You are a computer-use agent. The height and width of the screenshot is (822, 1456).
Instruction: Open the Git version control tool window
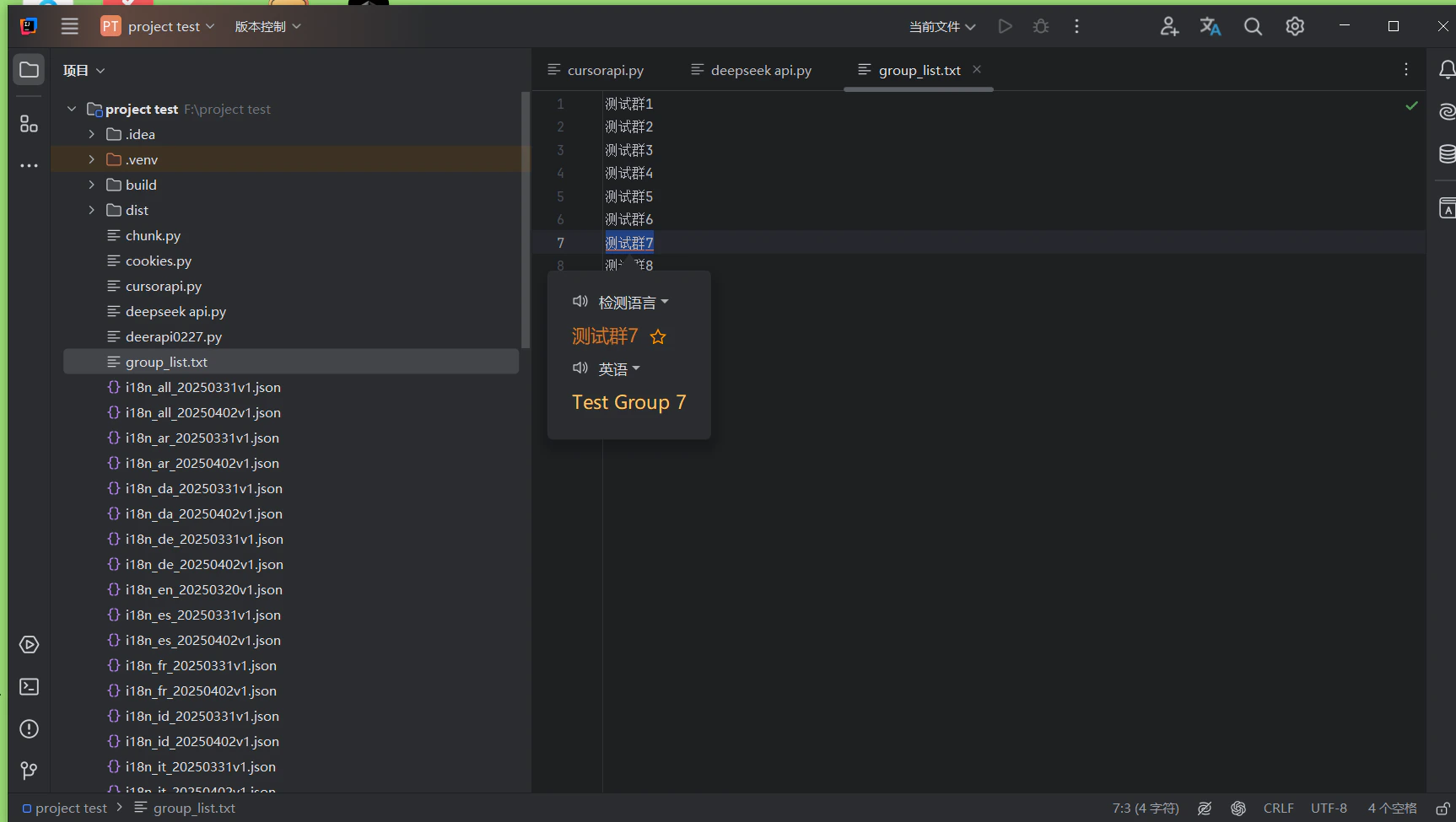click(x=29, y=771)
